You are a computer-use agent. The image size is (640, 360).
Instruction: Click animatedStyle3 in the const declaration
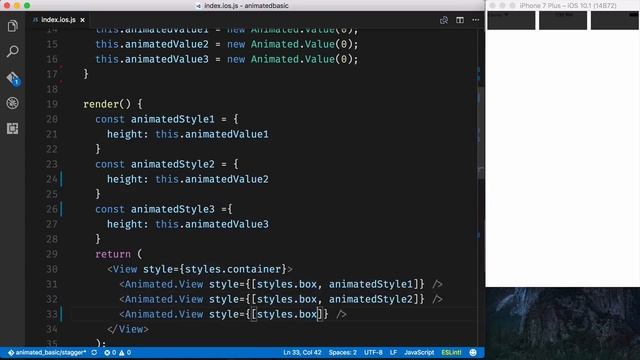pos(173,209)
